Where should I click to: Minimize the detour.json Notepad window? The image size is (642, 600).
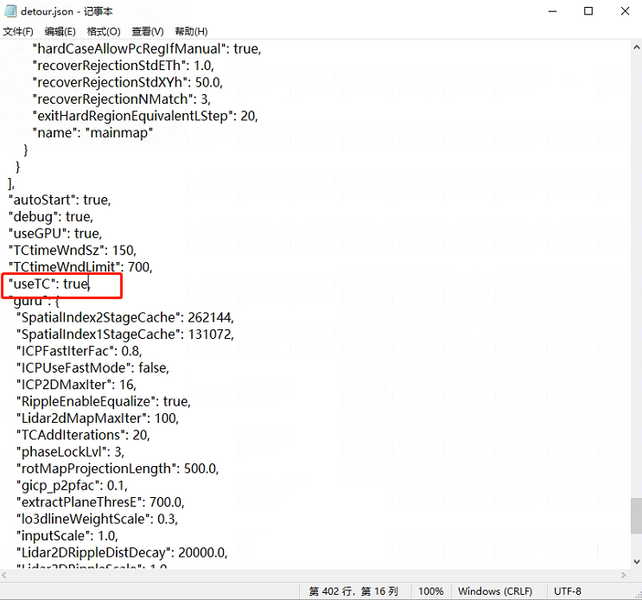pos(550,11)
